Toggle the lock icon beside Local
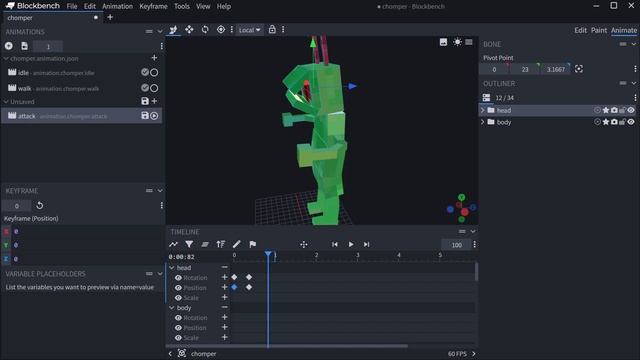 (272, 29)
